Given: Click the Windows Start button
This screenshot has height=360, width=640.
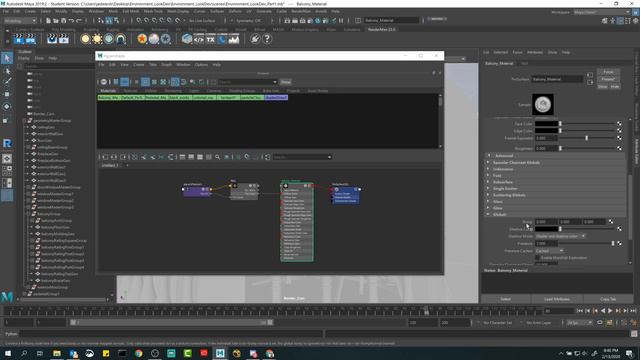Looking at the screenshot, I should pos(8,353).
